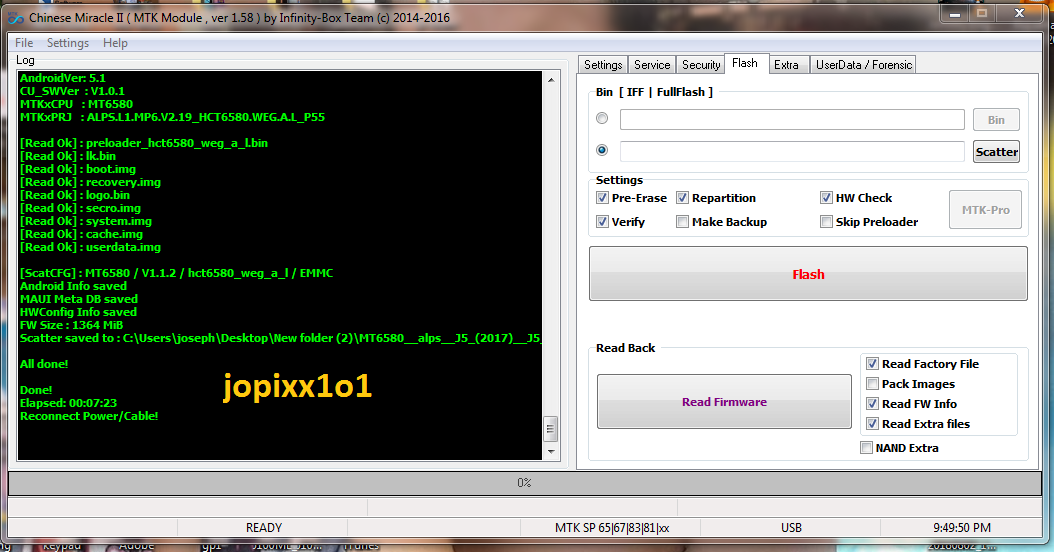Click the Bin file path field

(x=792, y=120)
